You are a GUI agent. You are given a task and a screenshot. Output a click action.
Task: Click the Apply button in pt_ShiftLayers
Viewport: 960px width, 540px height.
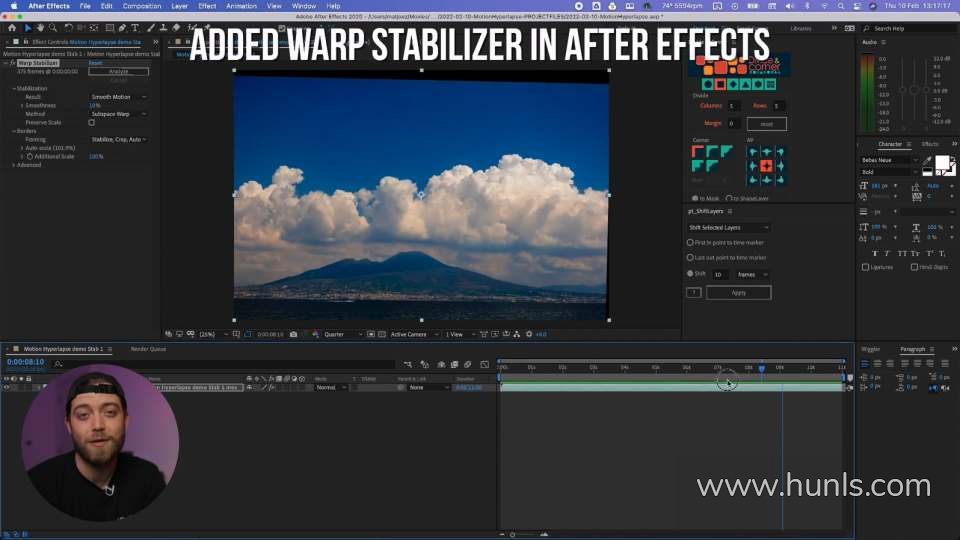pos(738,293)
